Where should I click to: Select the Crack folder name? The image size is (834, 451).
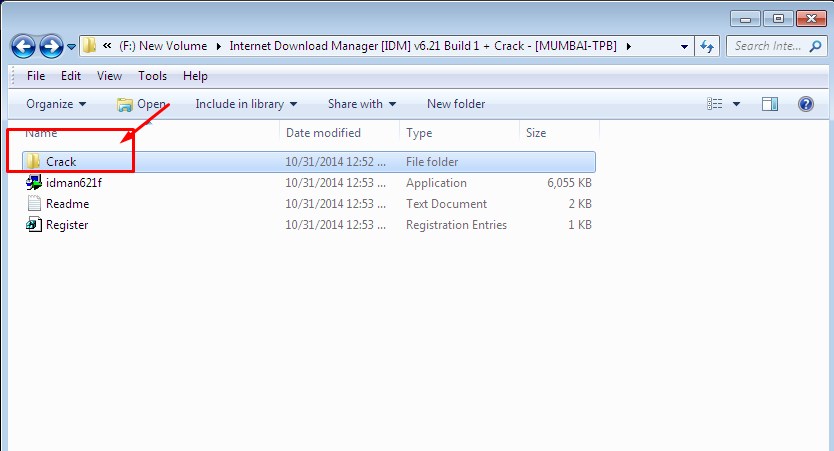point(61,162)
